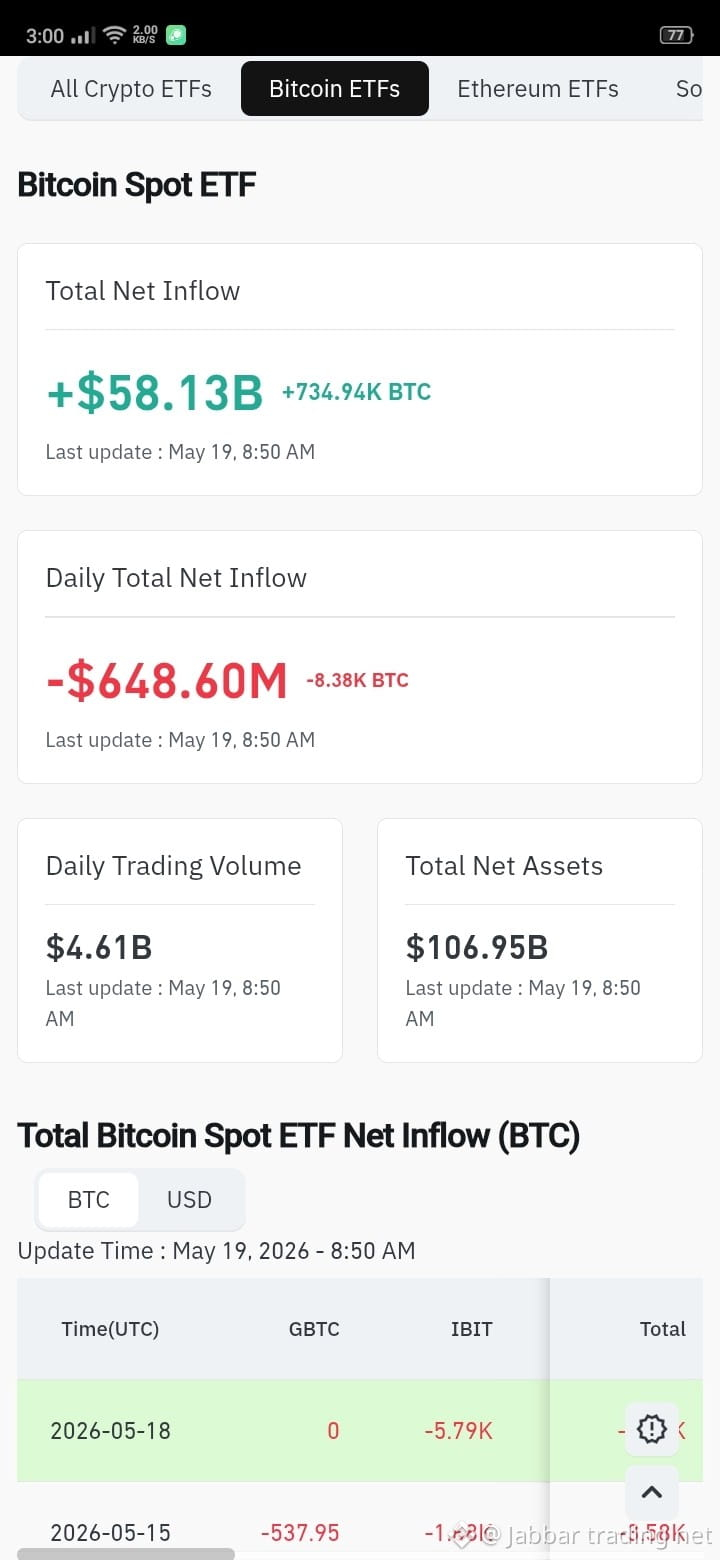The image size is (720, 1560).
Task: Switch inflow table to BTC units
Action: [x=89, y=1200]
